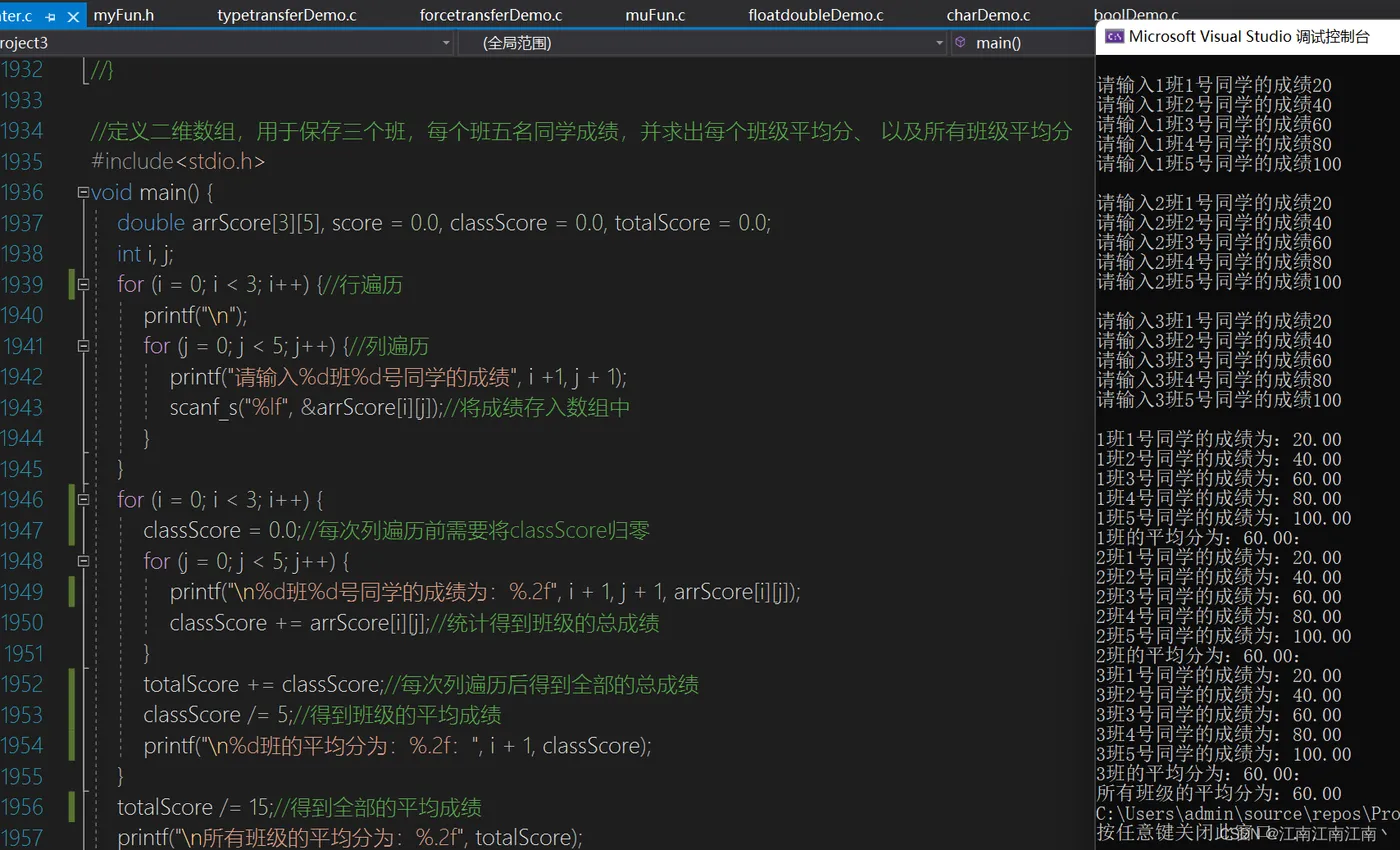Click the classScore = 0.0; statement
This screenshot has width=1400, height=850.
point(221,530)
